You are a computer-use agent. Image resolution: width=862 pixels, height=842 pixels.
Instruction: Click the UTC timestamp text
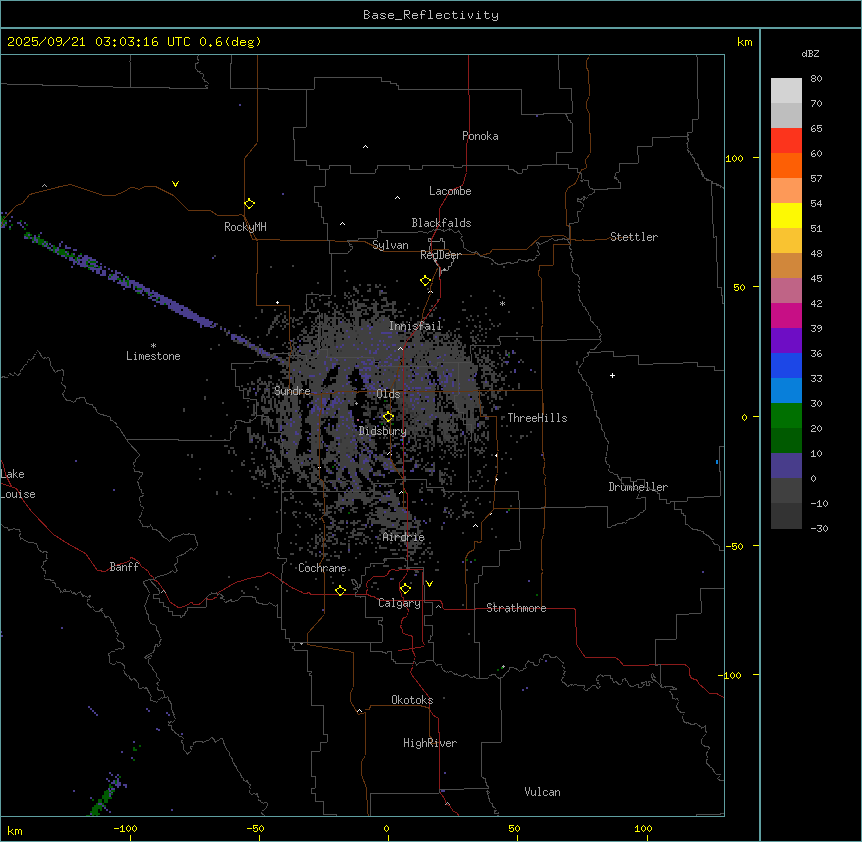coord(134,42)
